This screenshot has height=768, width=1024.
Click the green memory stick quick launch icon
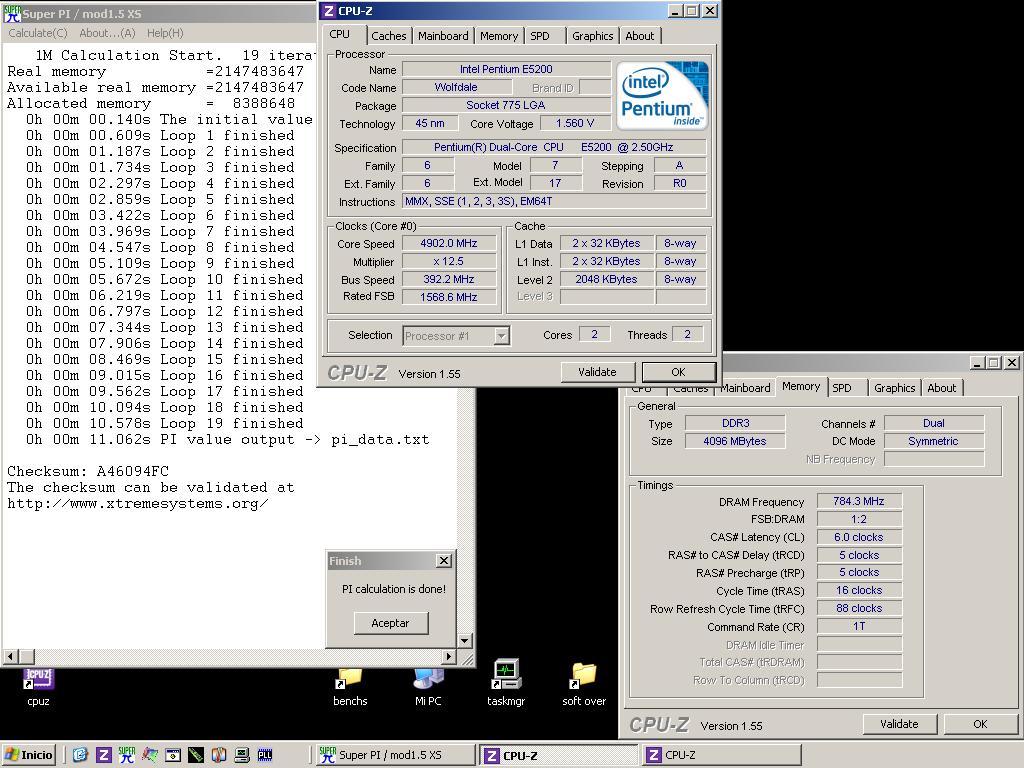tap(195, 755)
